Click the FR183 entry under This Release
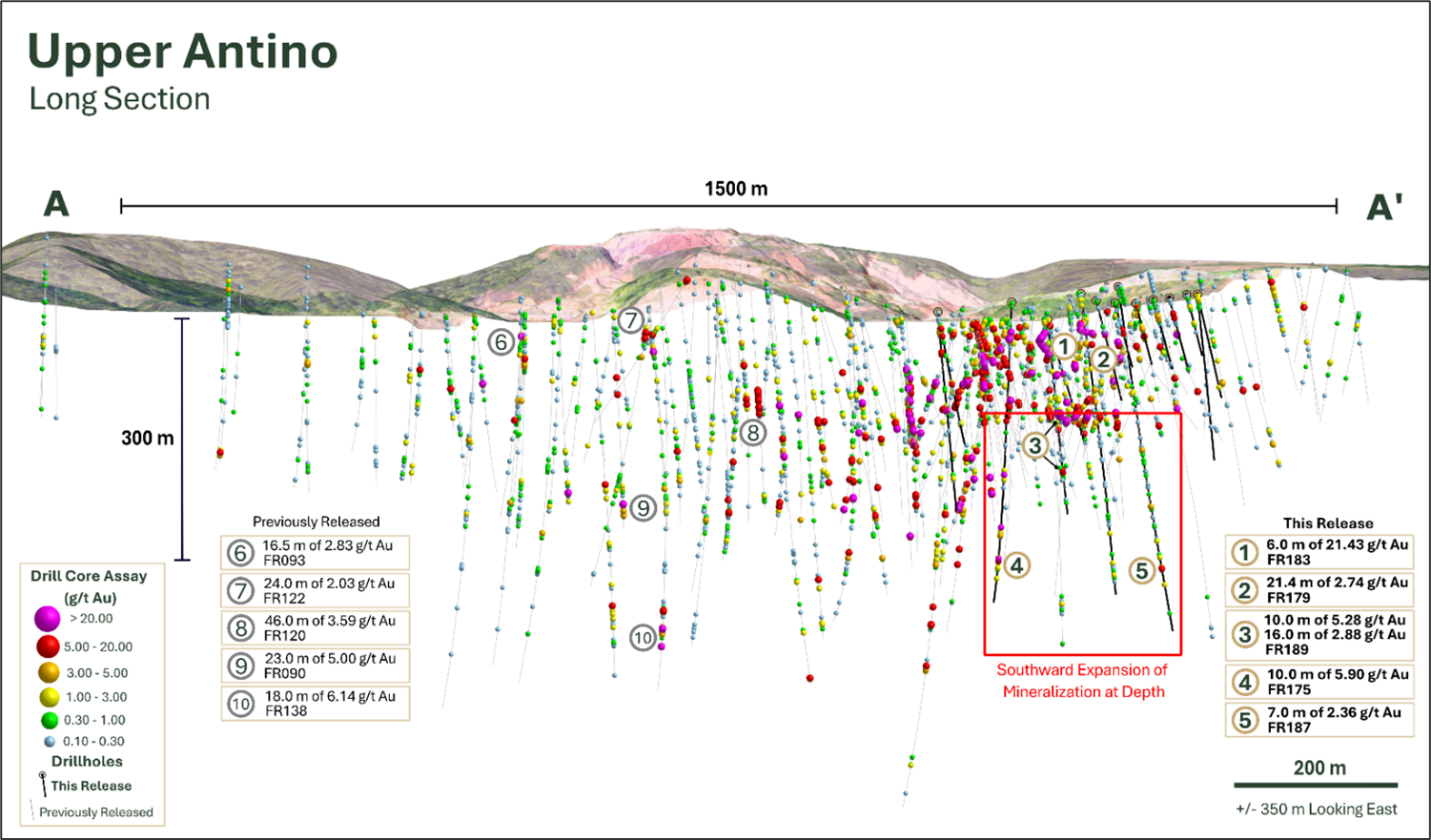This screenshot has width=1431, height=840. click(x=1319, y=552)
